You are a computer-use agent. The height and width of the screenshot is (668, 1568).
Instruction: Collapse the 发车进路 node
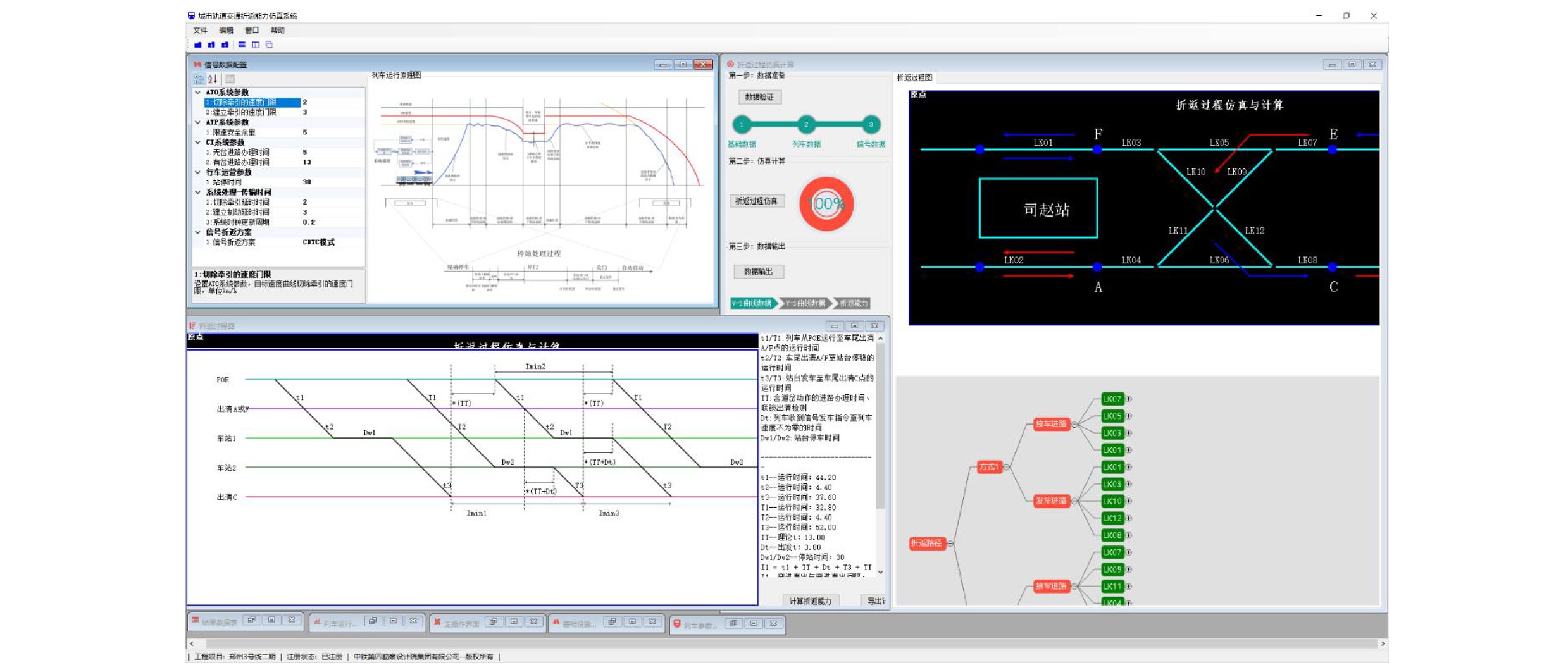pyautogui.click(x=1074, y=501)
